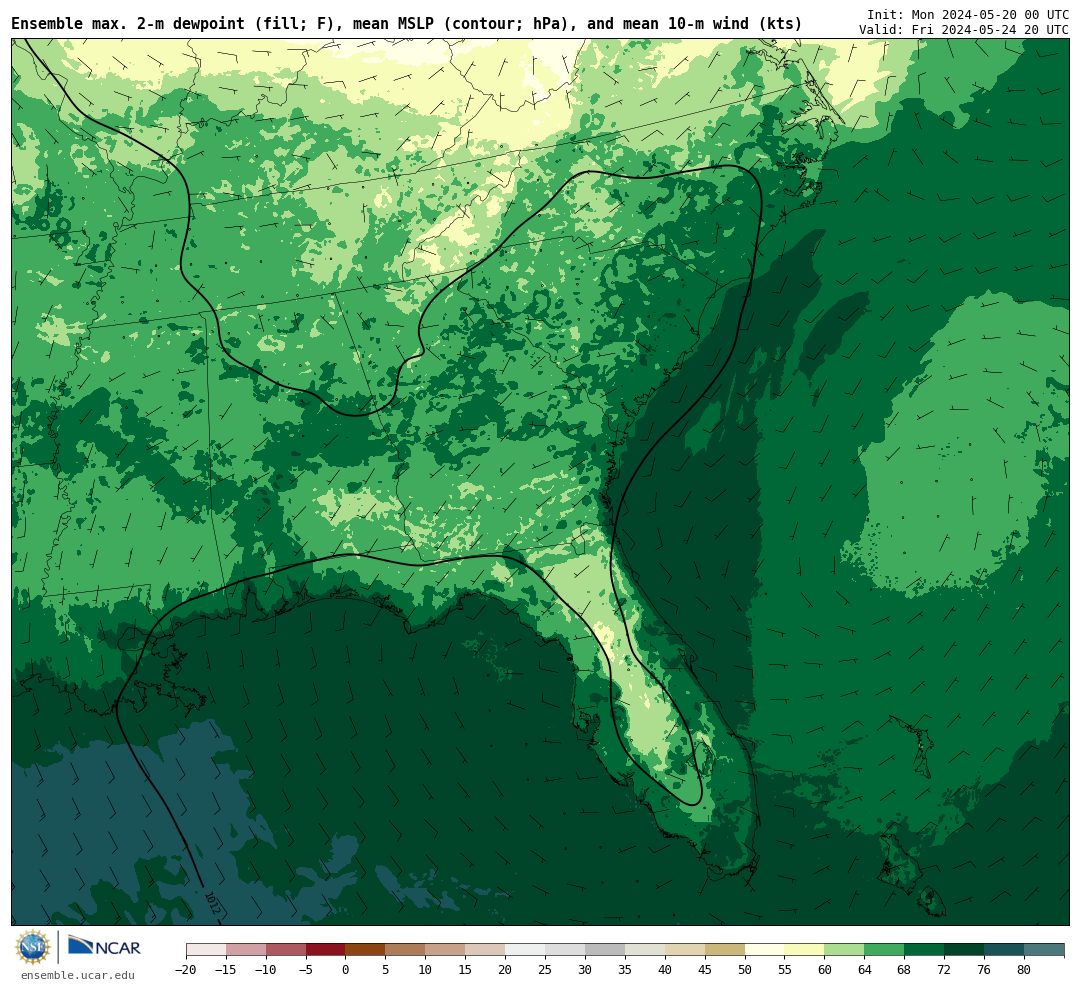
Task: Click the 15 colorbar tick label
Action: click(x=466, y=970)
